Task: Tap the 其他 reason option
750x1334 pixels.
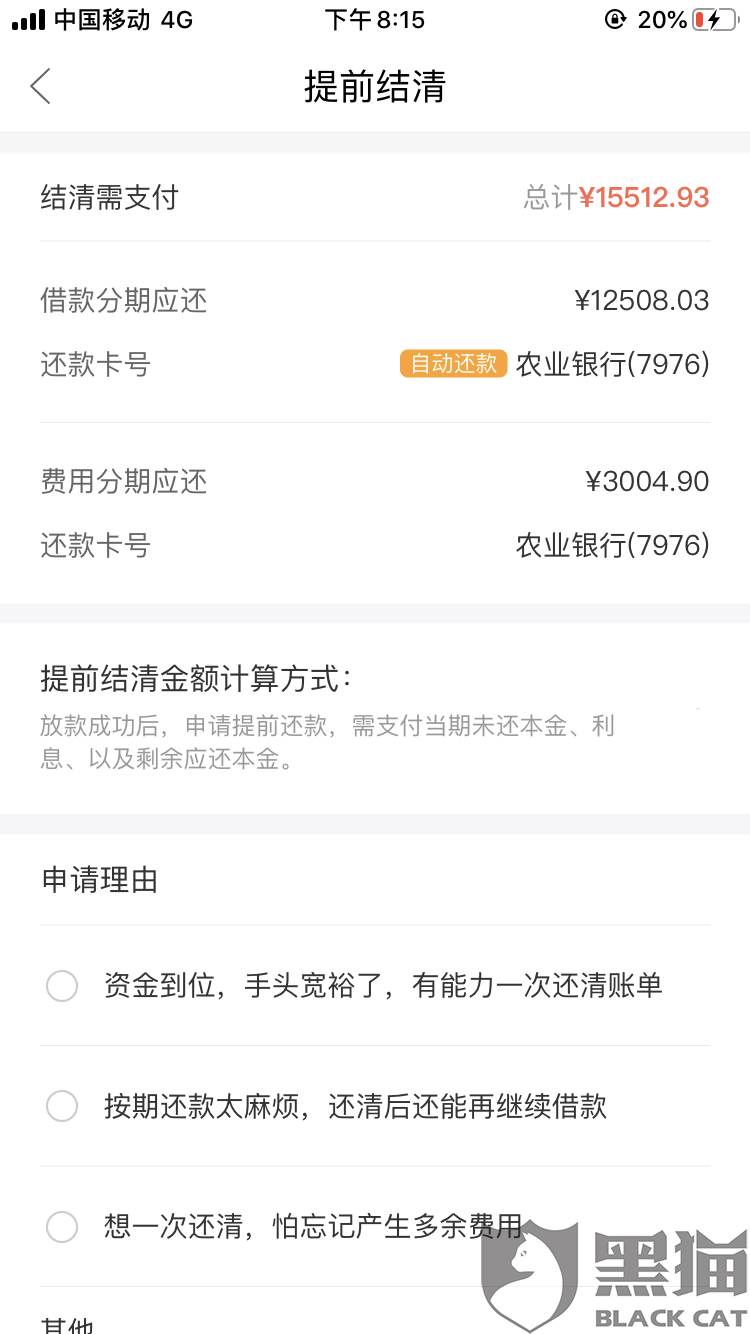Action: click(67, 1322)
